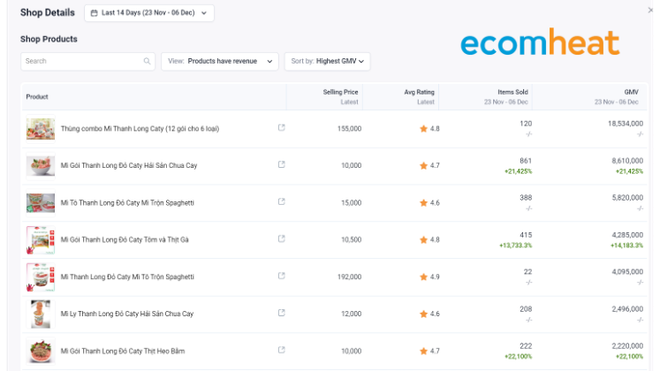660x371 pixels.
Task: Click items sold value 208
Action: click(526, 309)
